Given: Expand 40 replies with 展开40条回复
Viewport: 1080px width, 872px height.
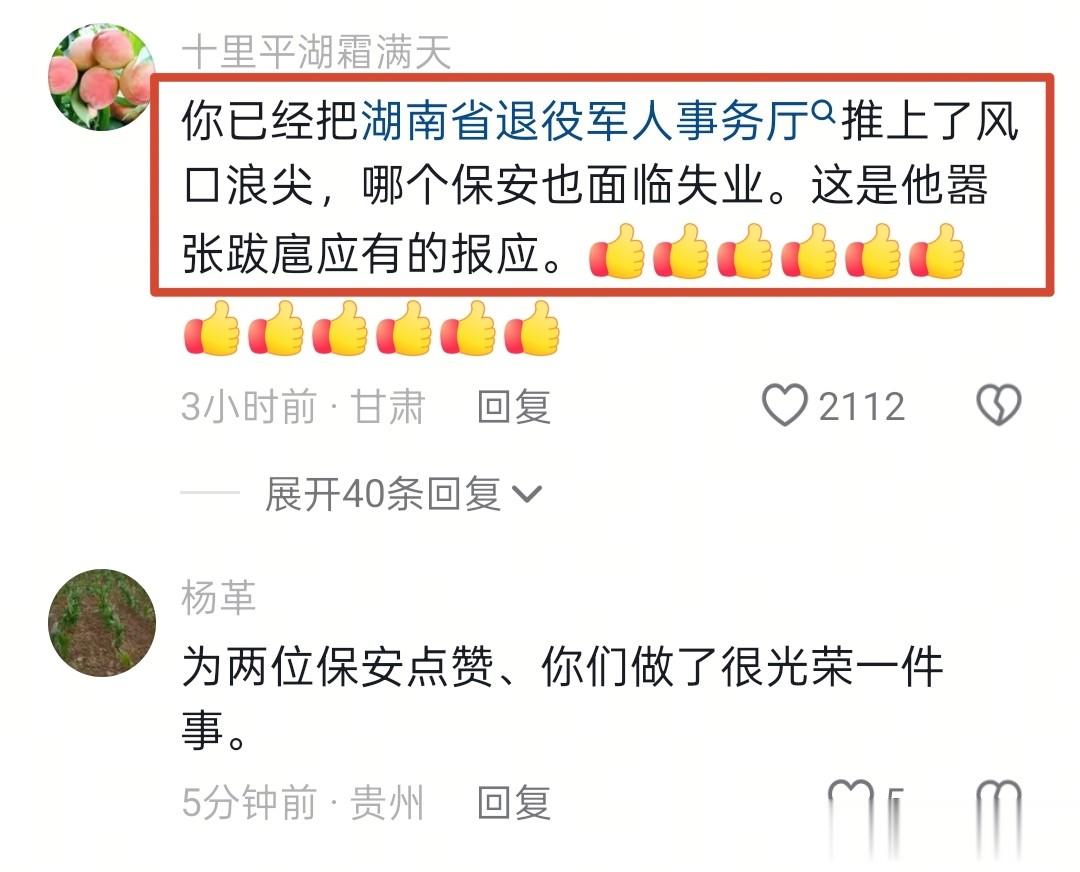Looking at the screenshot, I should click(x=404, y=494).
